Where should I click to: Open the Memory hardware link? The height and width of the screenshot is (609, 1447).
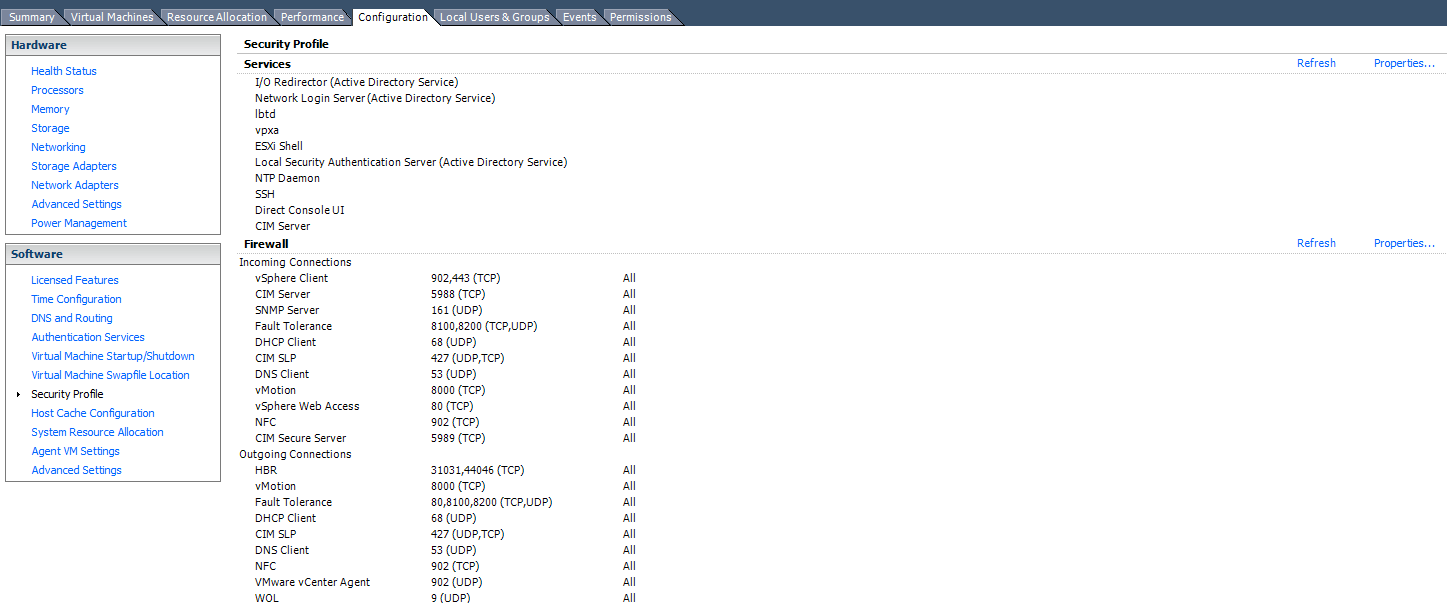click(x=50, y=109)
